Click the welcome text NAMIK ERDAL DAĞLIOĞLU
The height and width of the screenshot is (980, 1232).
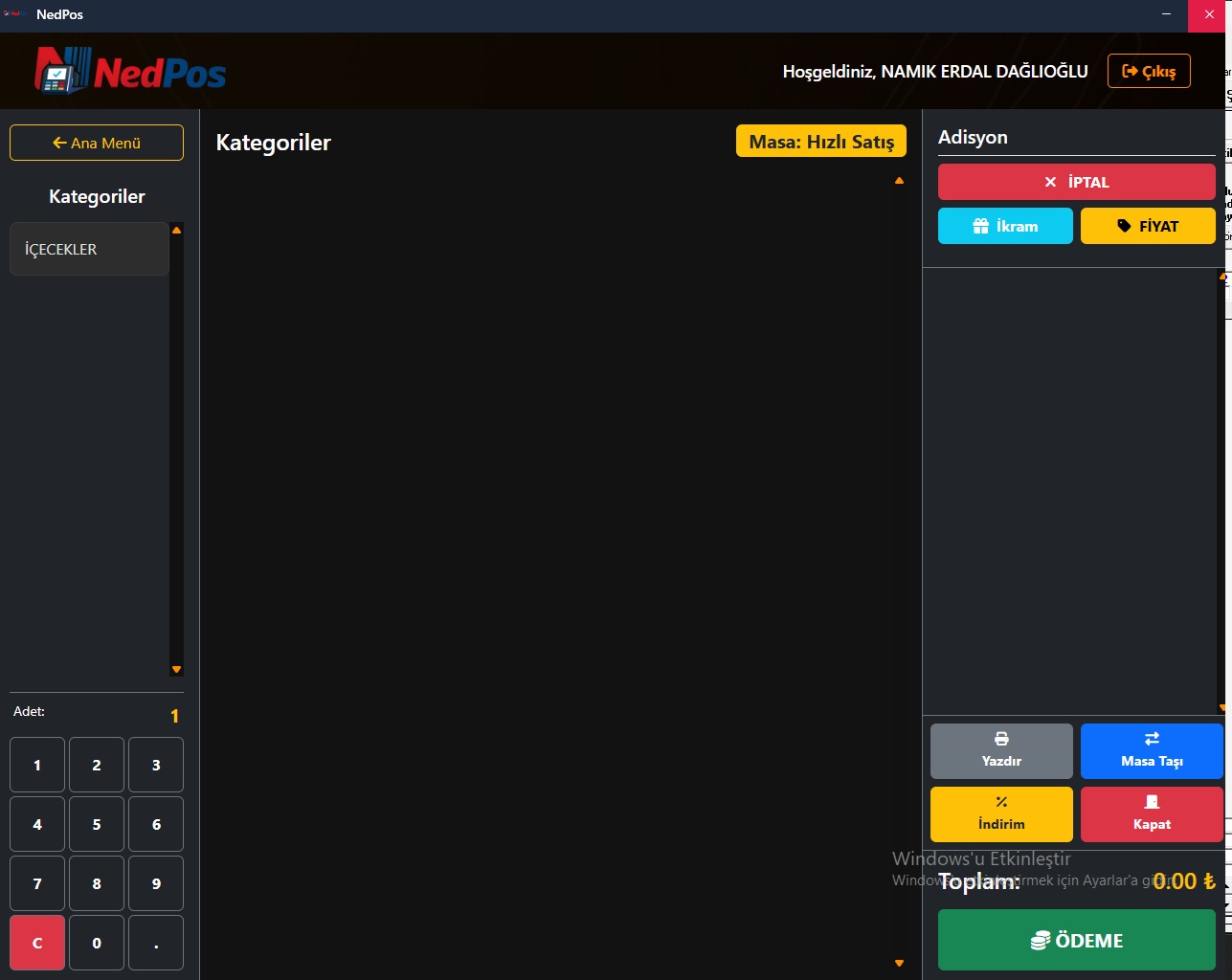click(x=984, y=72)
